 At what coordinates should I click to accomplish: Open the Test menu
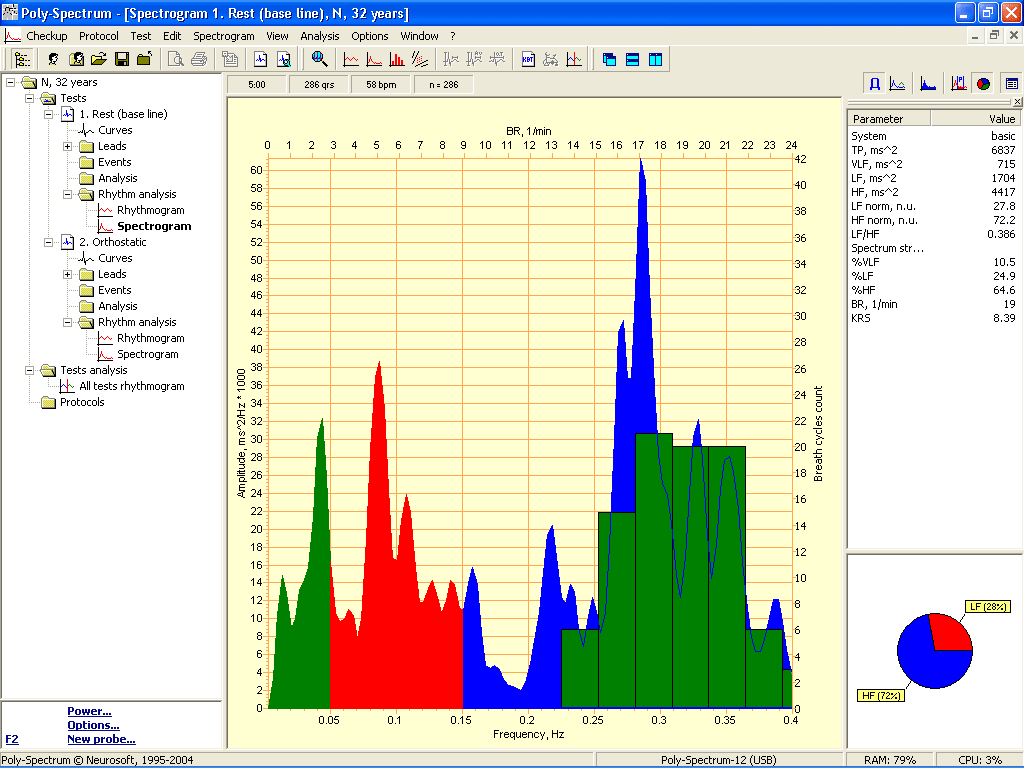140,36
